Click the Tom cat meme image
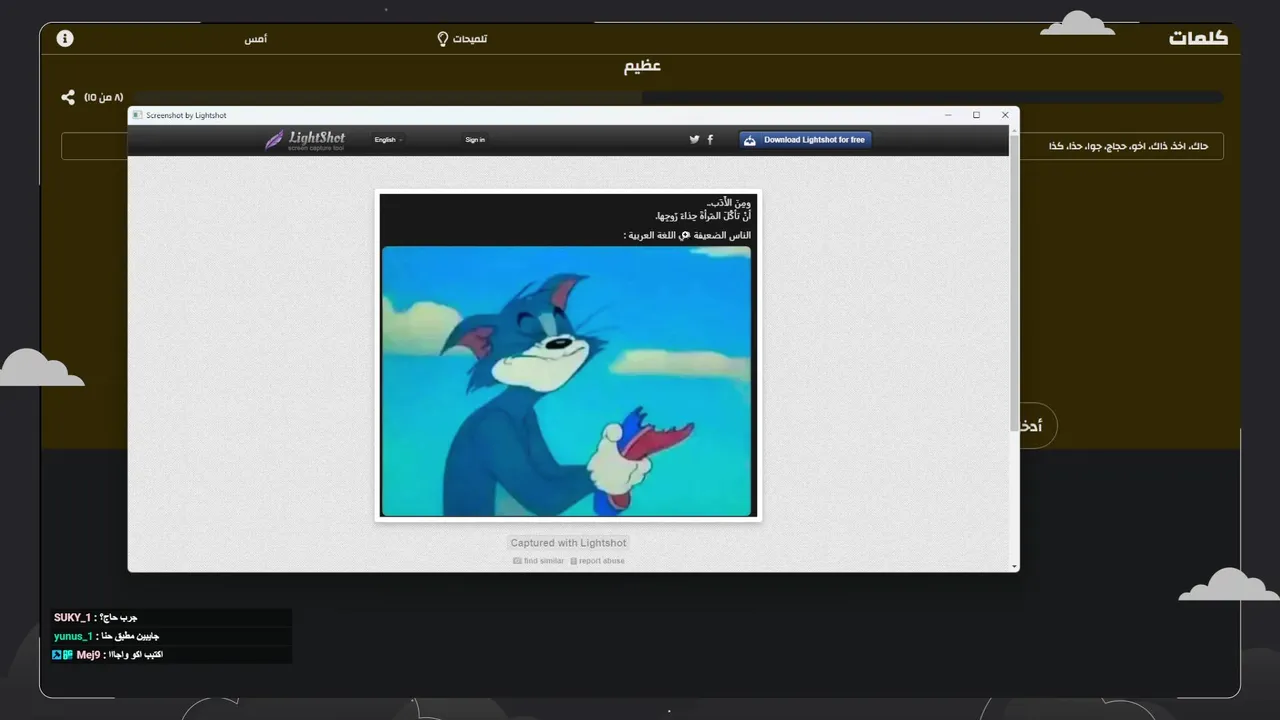The width and height of the screenshot is (1280, 720). click(x=566, y=381)
